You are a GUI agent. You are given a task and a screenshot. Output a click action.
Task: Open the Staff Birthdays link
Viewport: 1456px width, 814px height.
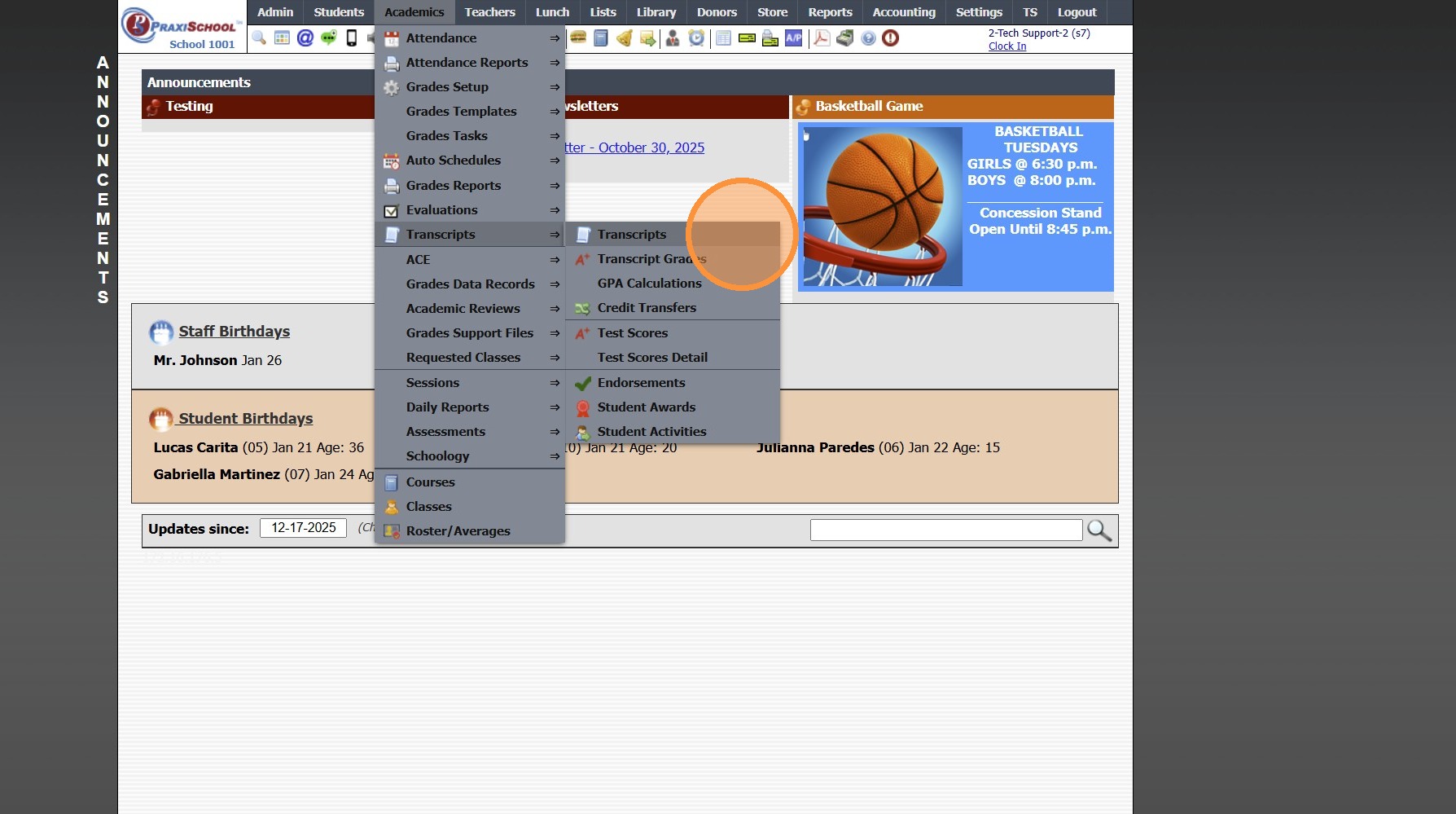(x=235, y=332)
